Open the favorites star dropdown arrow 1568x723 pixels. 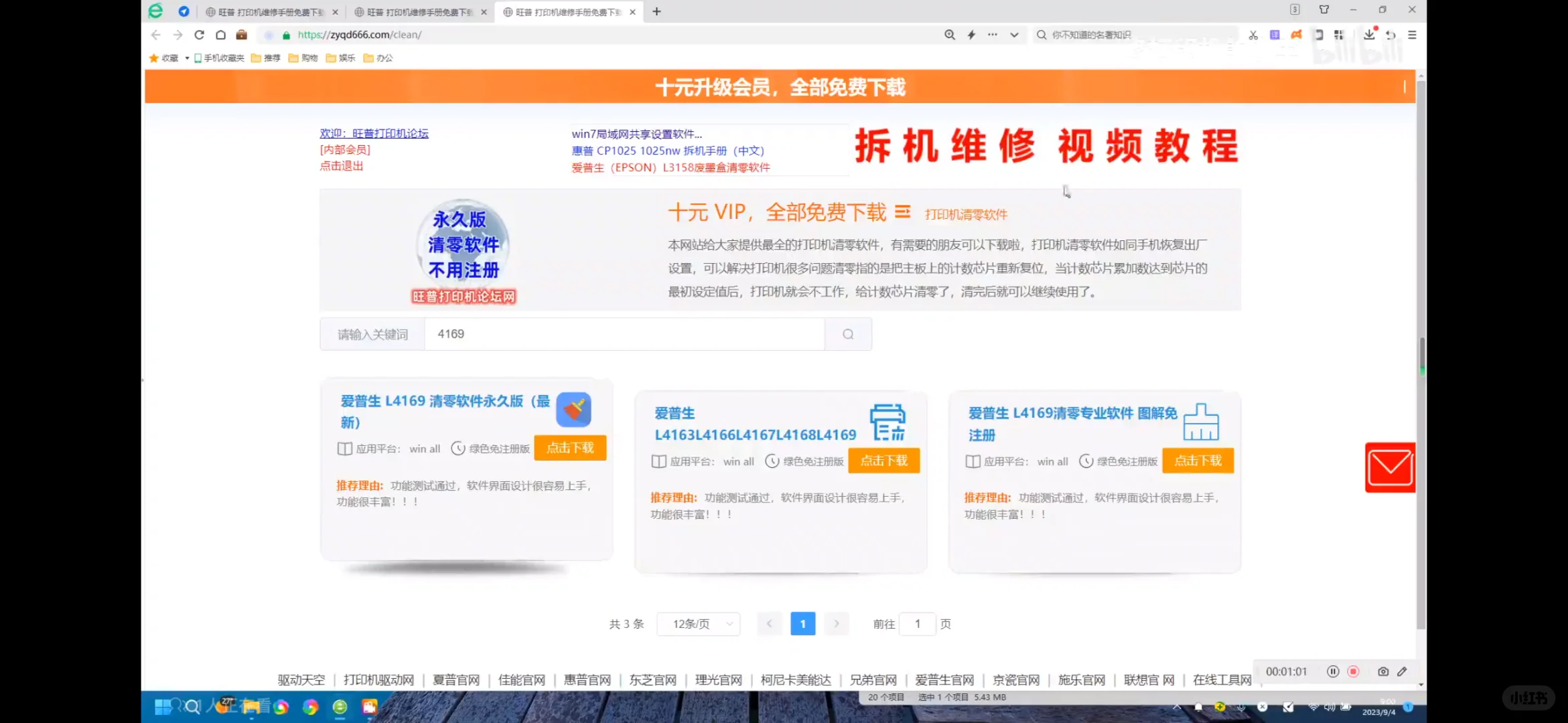coord(186,58)
